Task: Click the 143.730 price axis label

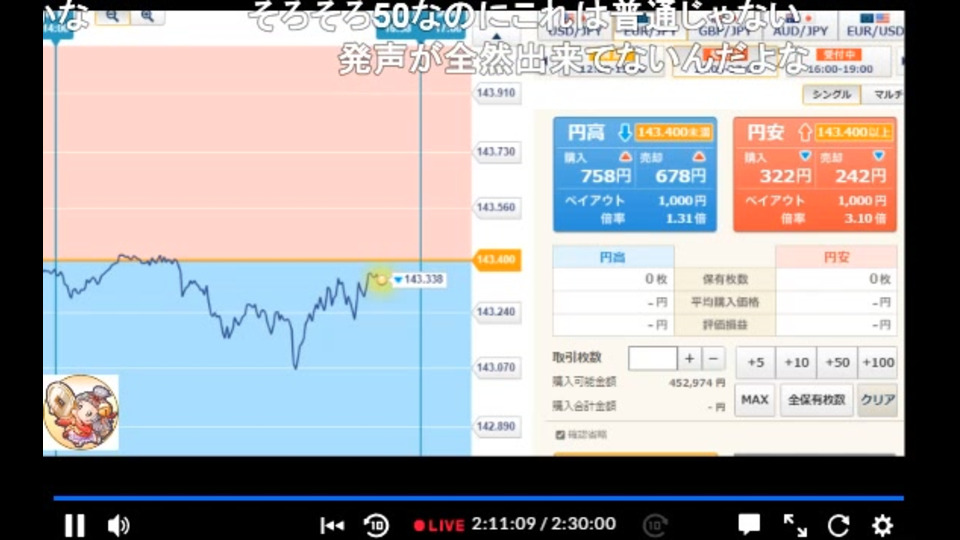Action: click(x=497, y=152)
